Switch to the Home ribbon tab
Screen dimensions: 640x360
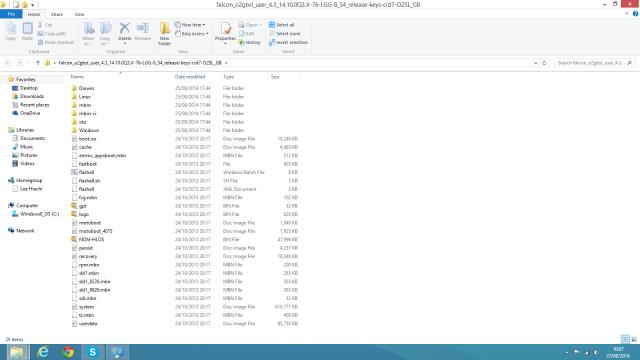(34, 14)
